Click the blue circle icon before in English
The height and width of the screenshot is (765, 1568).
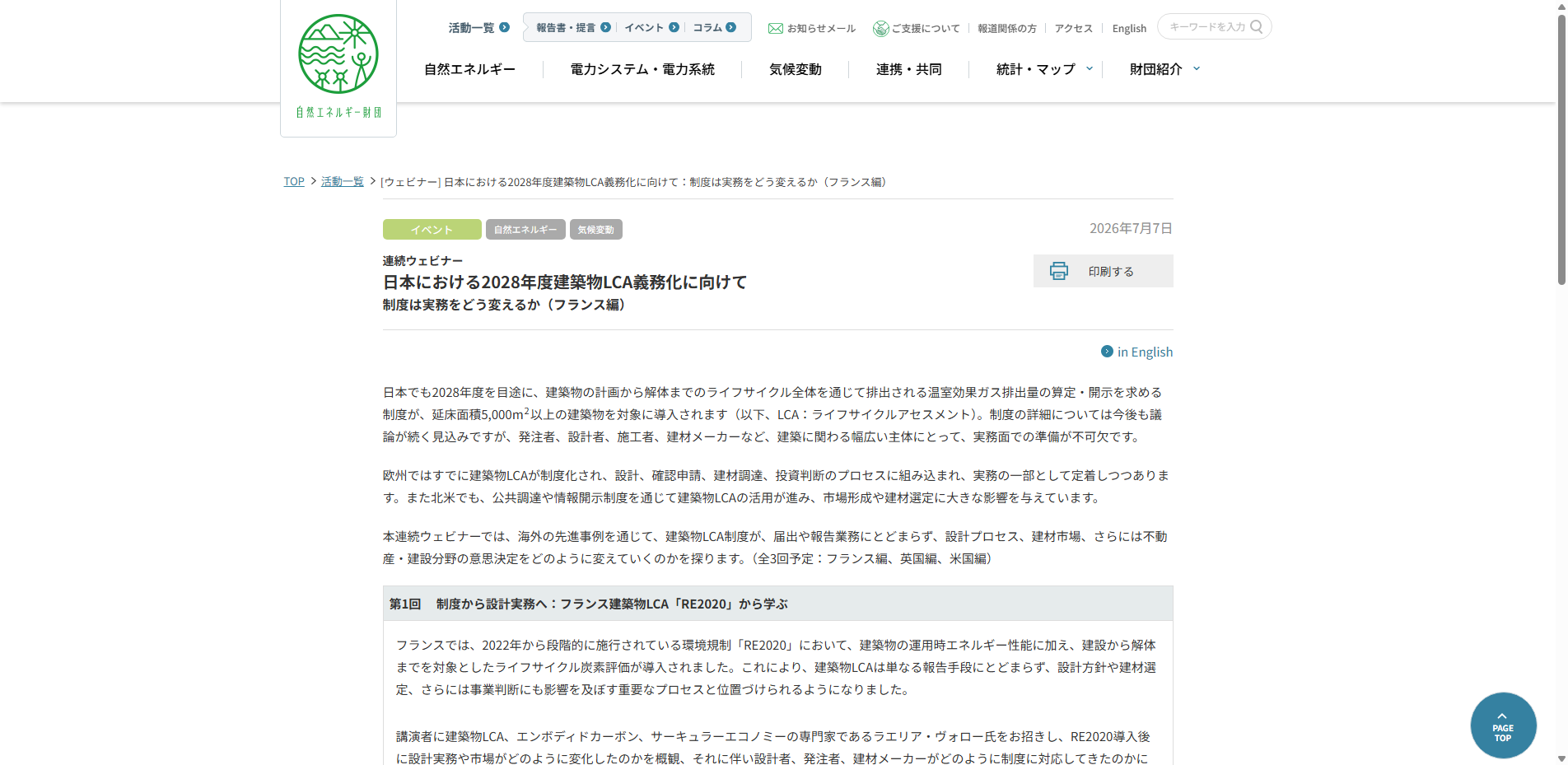[x=1107, y=352]
